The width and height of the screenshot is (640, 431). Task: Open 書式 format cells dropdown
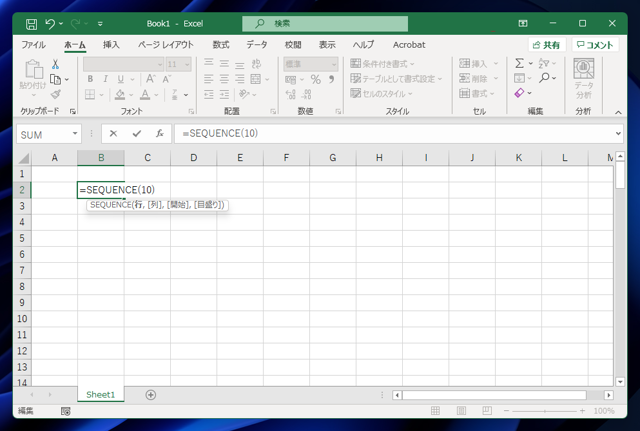pyautogui.click(x=476, y=94)
